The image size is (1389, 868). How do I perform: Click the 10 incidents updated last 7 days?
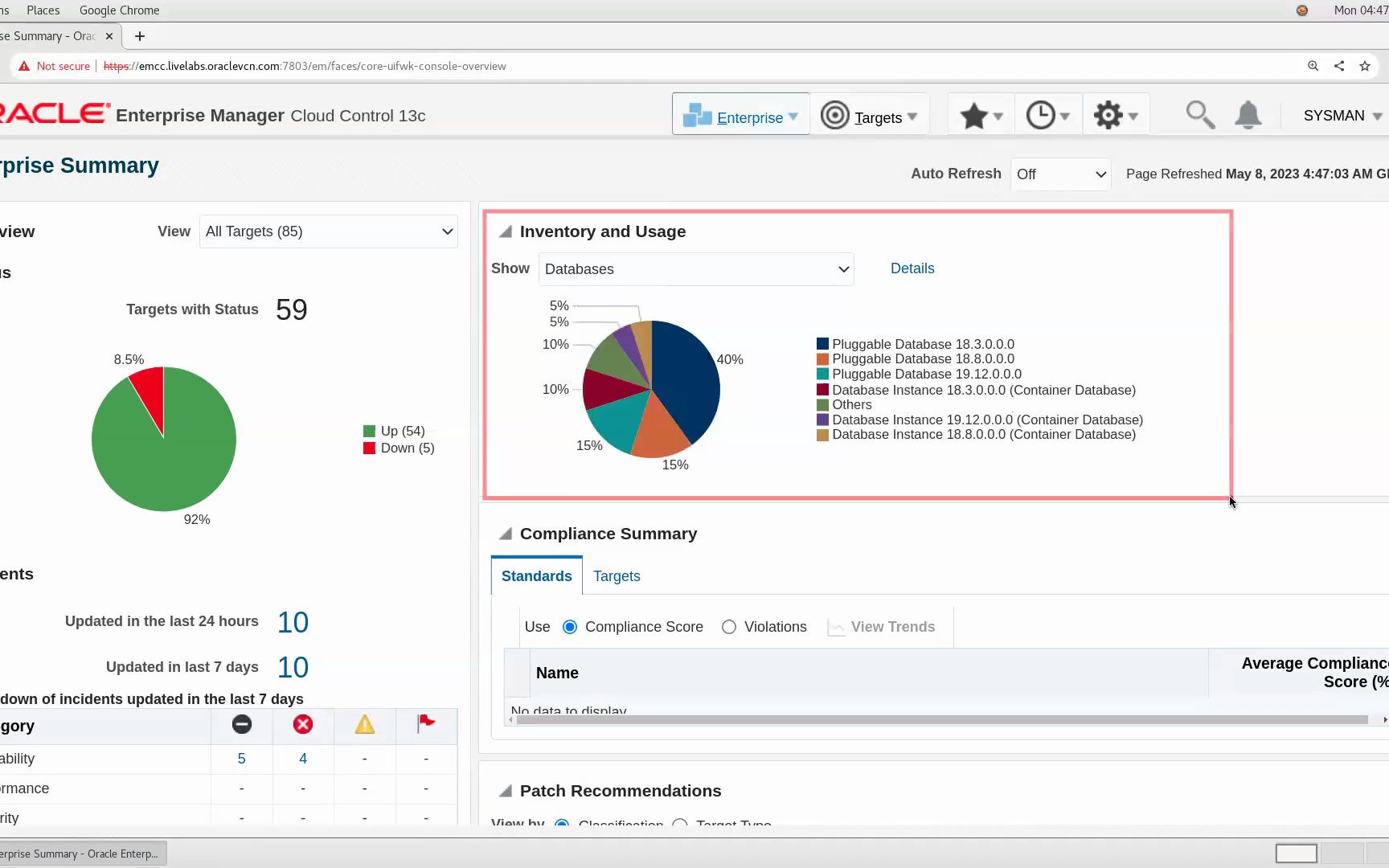[293, 667]
